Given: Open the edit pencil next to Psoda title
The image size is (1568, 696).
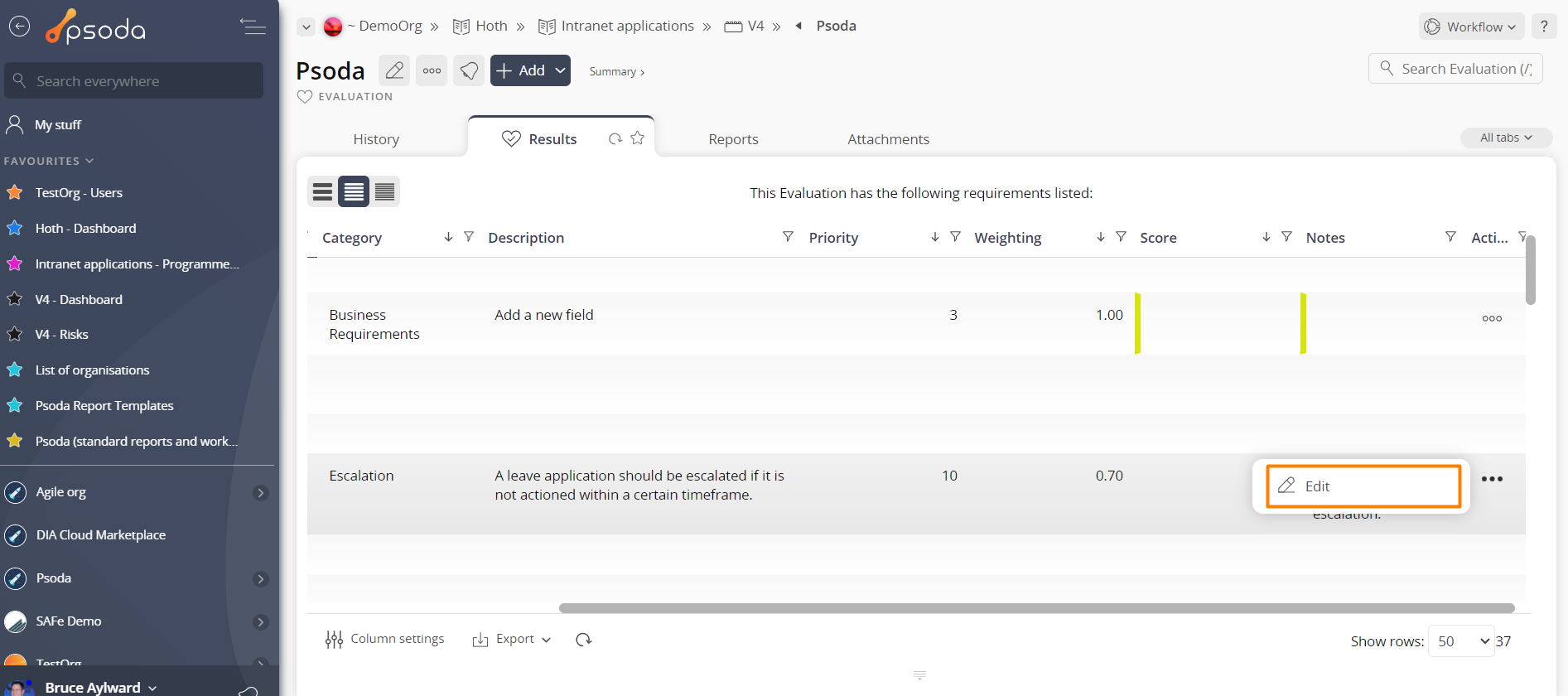Looking at the screenshot, I should (x=395, y=70).
